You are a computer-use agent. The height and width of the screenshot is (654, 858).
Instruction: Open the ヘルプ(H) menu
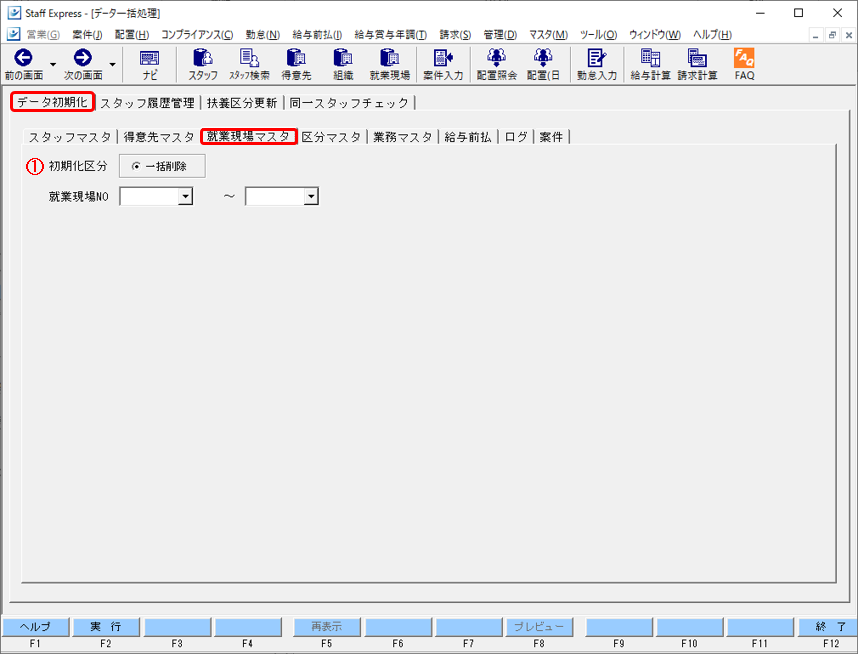click(x=712, y=34)
